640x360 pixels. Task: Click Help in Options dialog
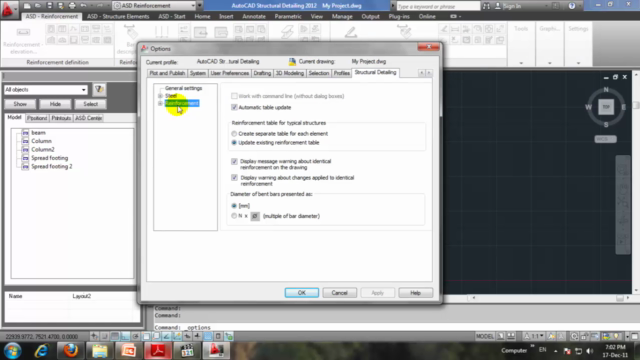tap(415, 293)
